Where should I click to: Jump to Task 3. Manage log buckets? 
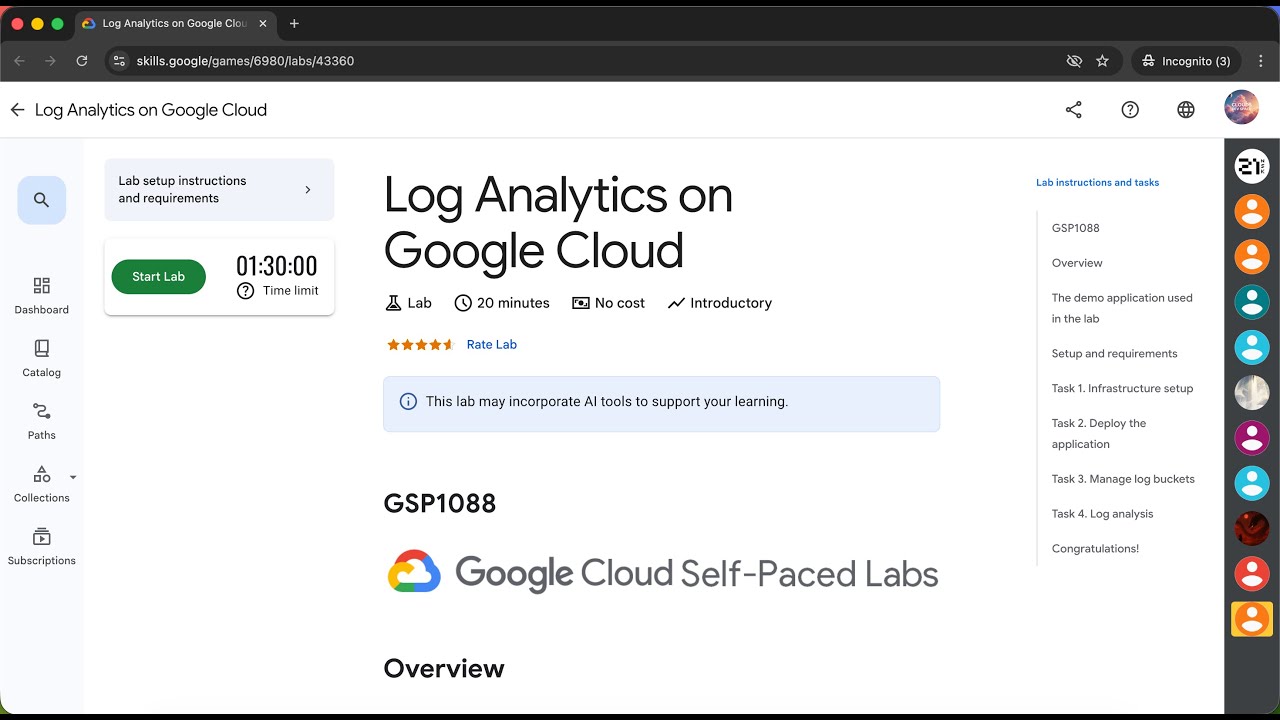pyautogui.click(x=1123, y=479)
